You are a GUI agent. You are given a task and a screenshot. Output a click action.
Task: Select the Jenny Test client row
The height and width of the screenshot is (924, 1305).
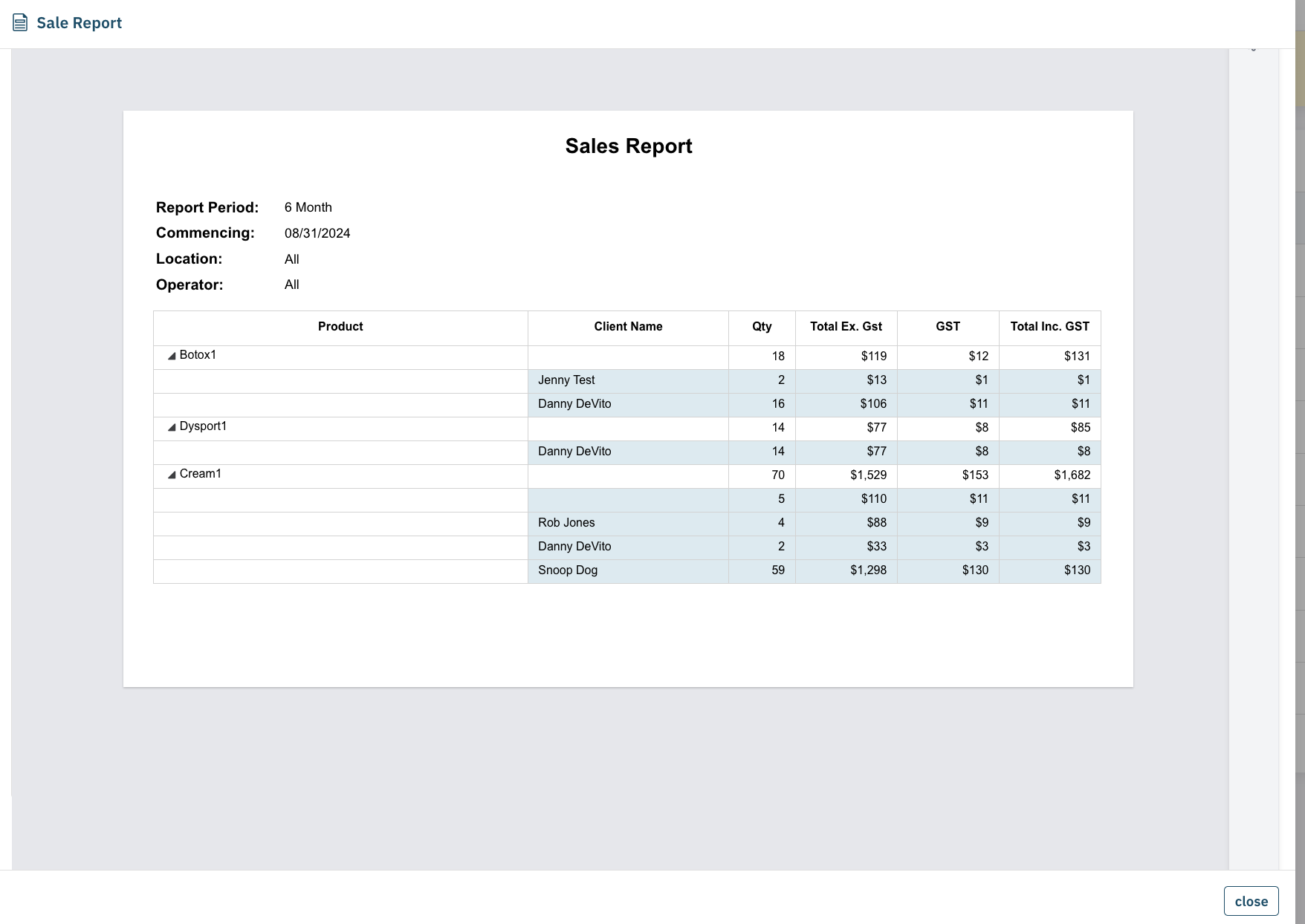[566, 380]
